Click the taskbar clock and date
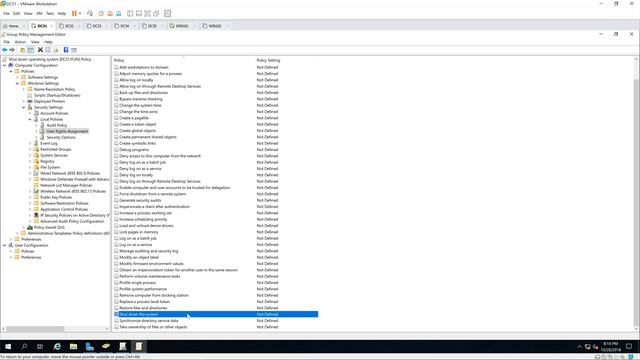Viewport: 640px width, 360px height. click(611, 347)
